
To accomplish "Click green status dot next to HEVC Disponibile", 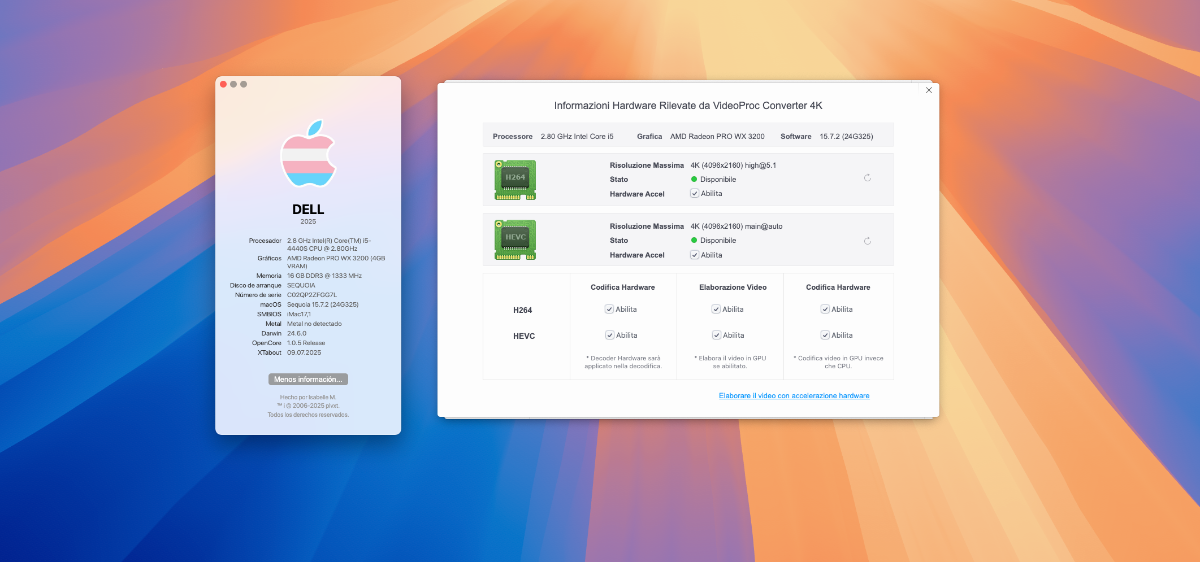I will [x=694, y=241].
